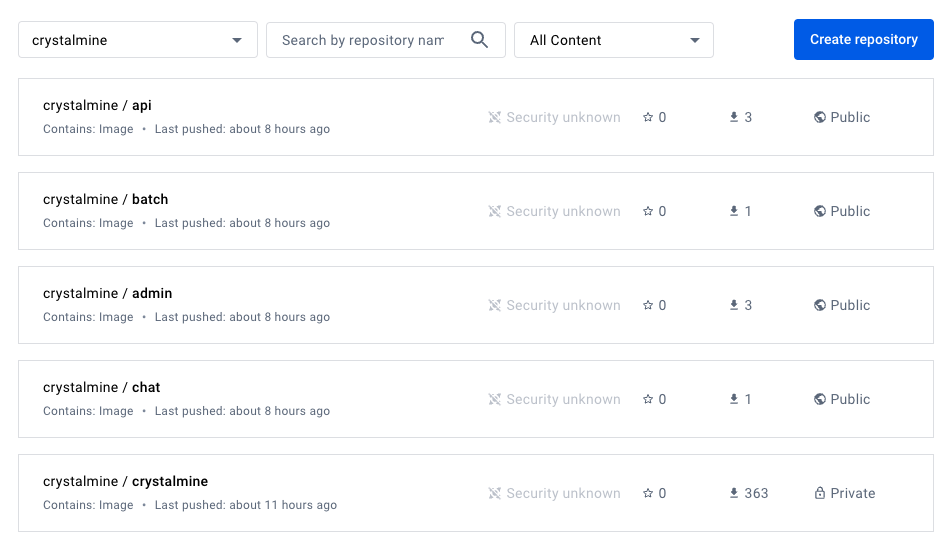The width and height of the screenshot is (952, 551).
Task: Click the star icon on the crystalmine repository
Action: [648, 493]
